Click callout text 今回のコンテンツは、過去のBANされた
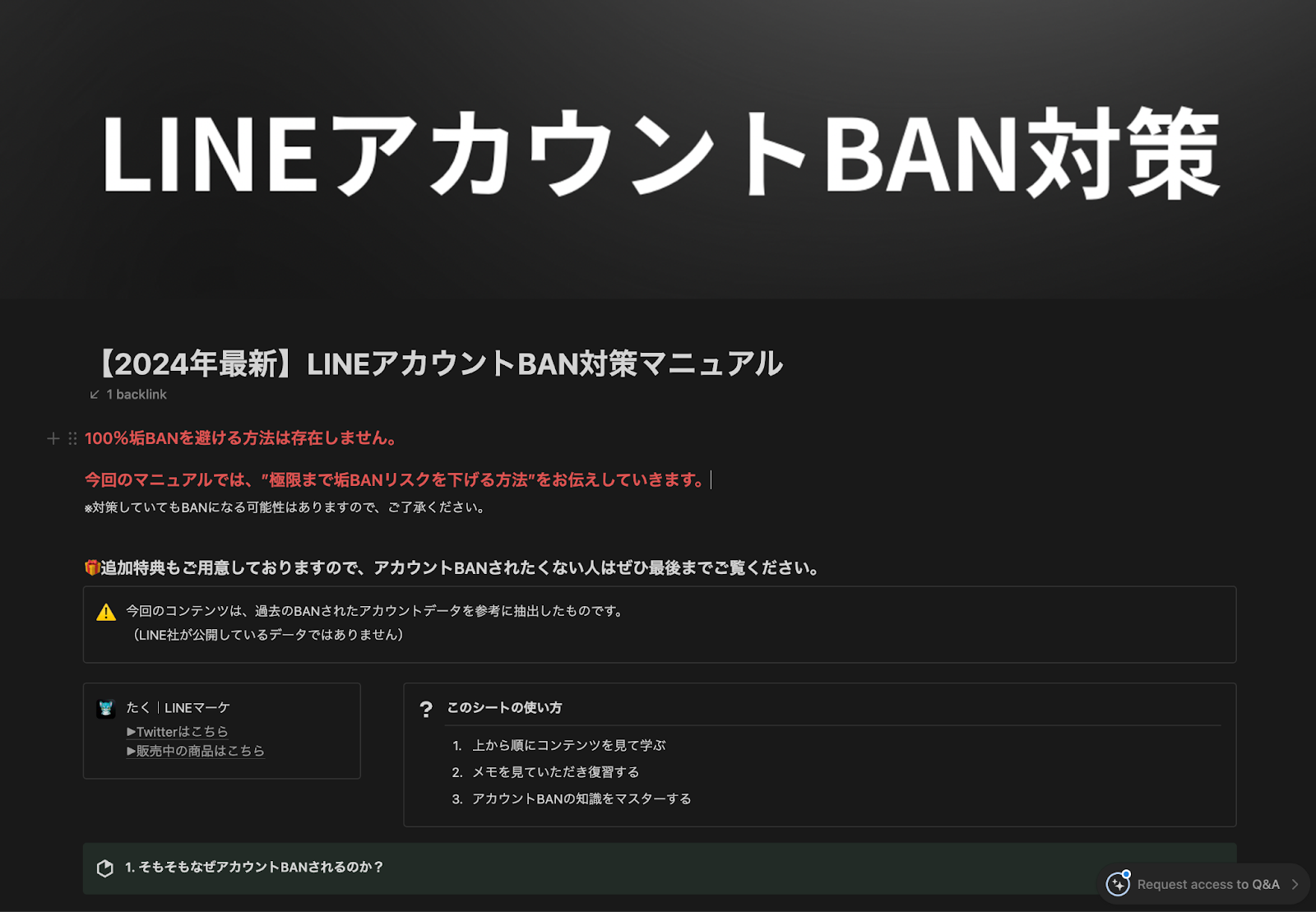Screen dimensions: 1316x912 coord(376,611)
